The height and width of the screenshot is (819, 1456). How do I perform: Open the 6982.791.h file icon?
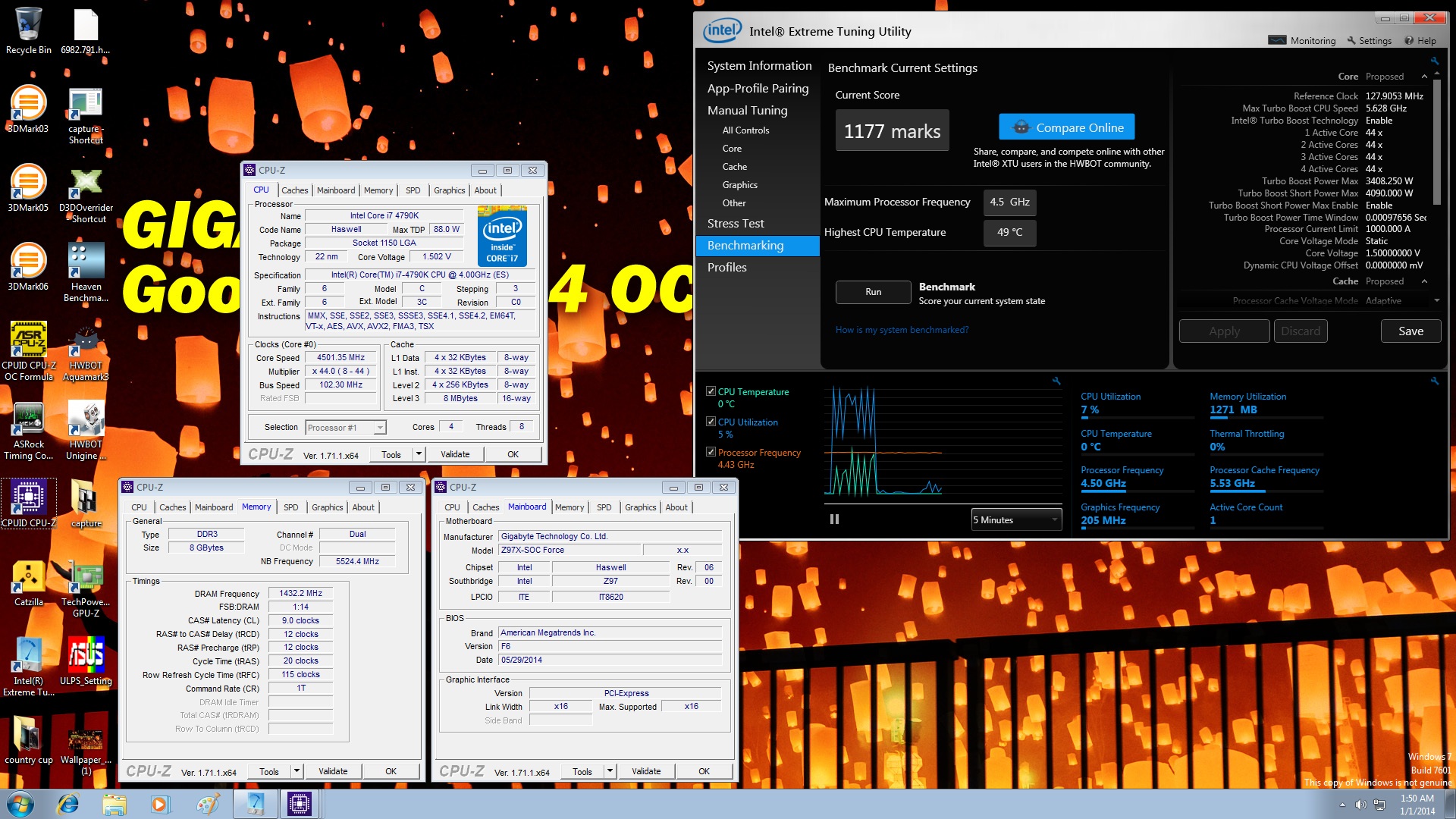pos(86,30)
